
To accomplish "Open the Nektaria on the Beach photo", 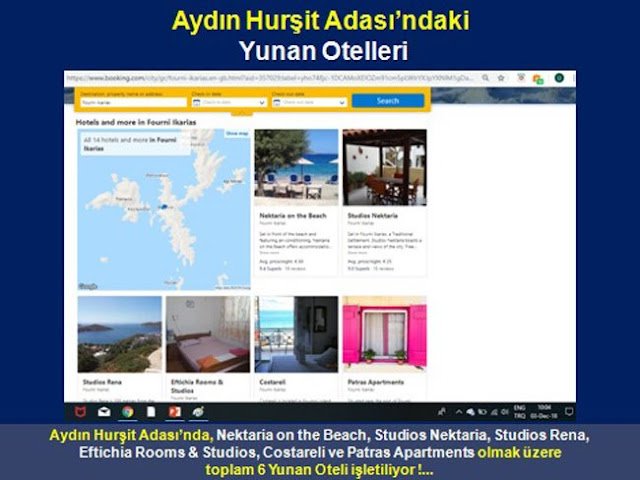I will tap(296, 166).
